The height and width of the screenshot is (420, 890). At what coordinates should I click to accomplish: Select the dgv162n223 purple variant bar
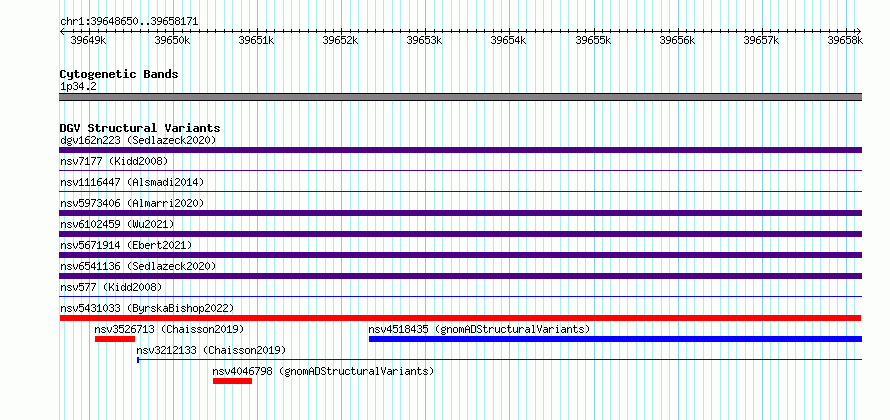(460, 150)
